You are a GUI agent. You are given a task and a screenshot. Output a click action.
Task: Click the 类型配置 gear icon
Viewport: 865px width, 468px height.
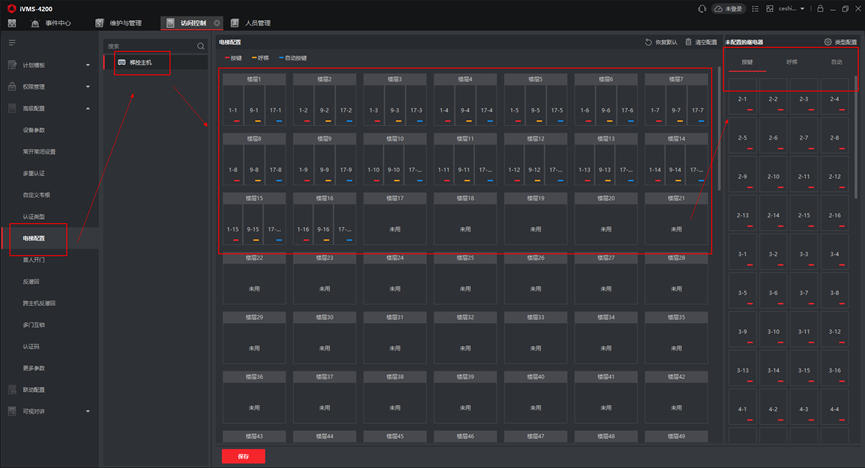[x=827, y=42]
